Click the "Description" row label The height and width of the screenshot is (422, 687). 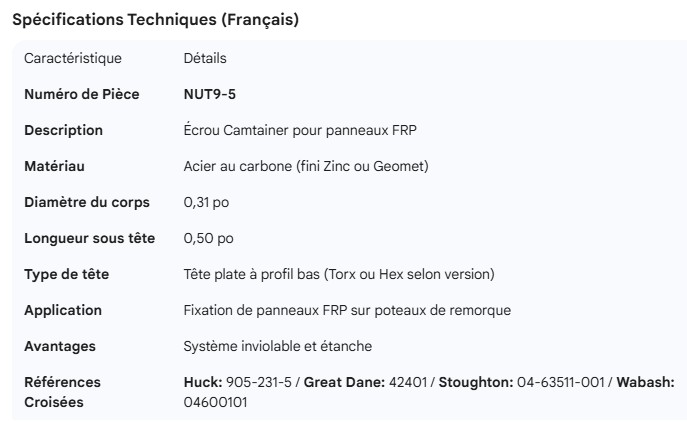coord(63,131)
